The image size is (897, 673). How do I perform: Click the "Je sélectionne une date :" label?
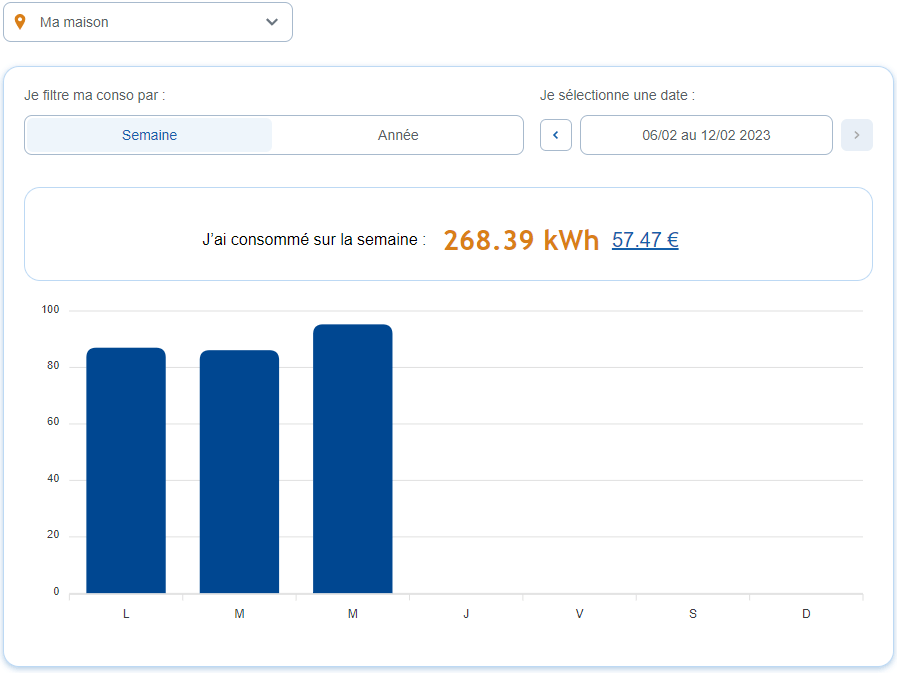point(617,96)
